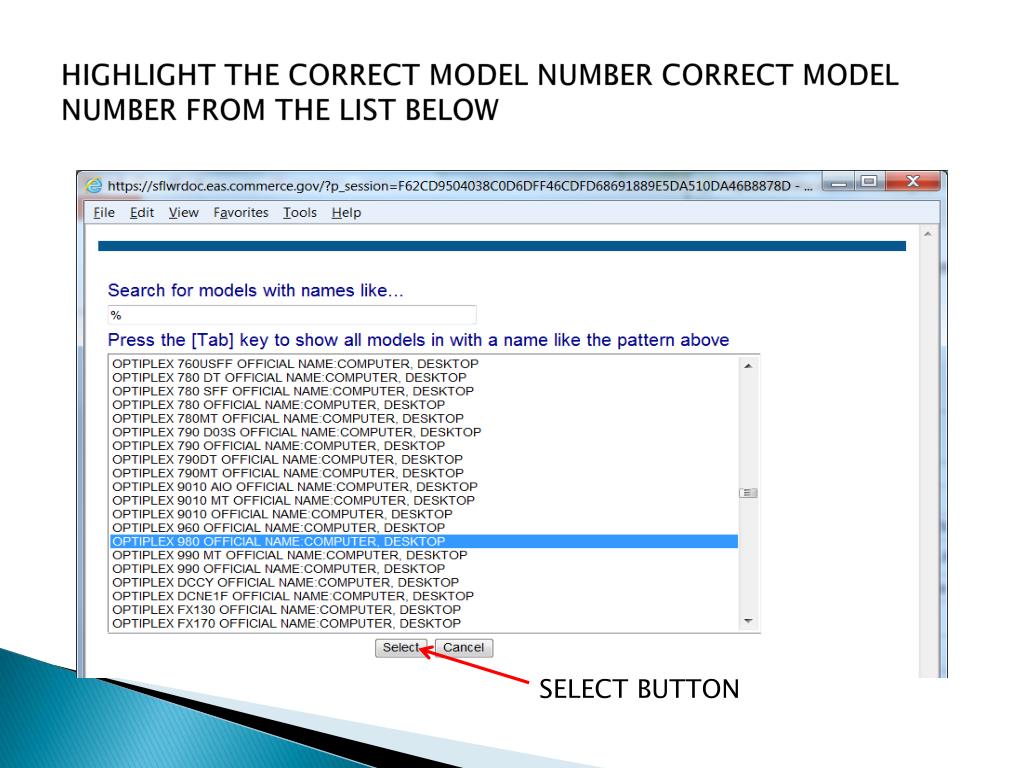
Task: Close the browser popup window
Action: point(913,182)
